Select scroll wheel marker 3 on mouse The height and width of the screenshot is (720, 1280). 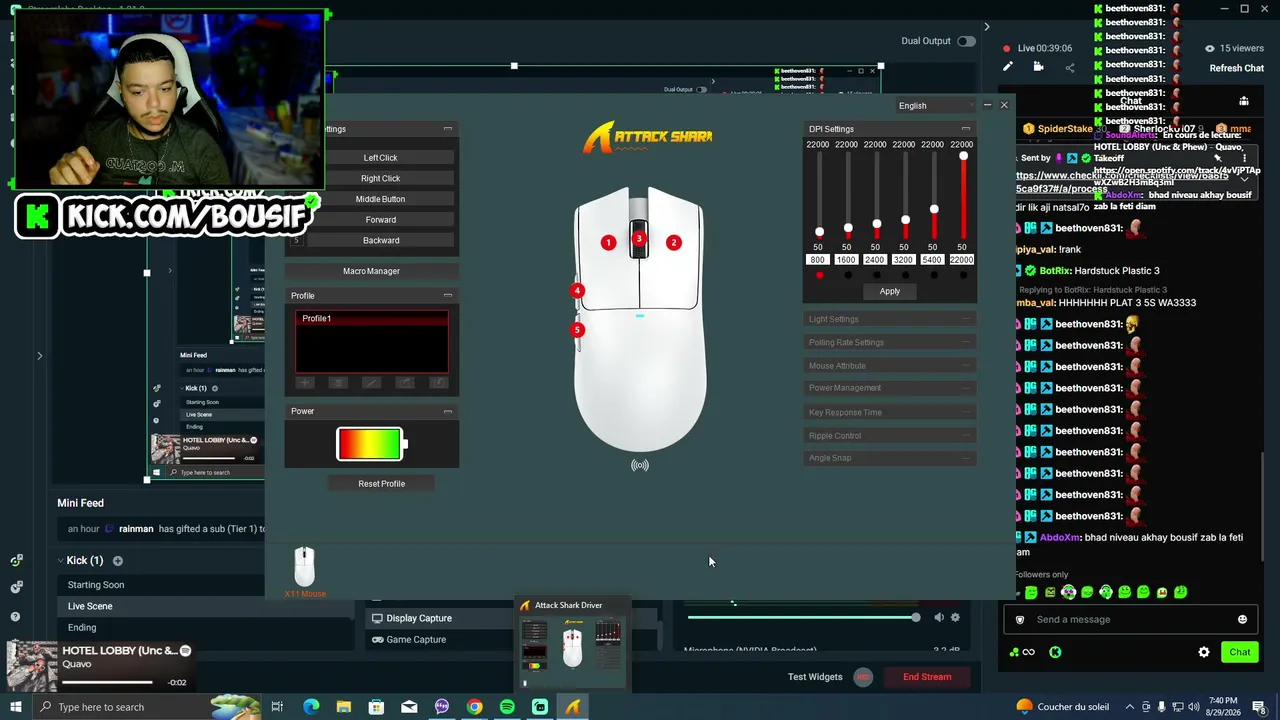point(639,239)
